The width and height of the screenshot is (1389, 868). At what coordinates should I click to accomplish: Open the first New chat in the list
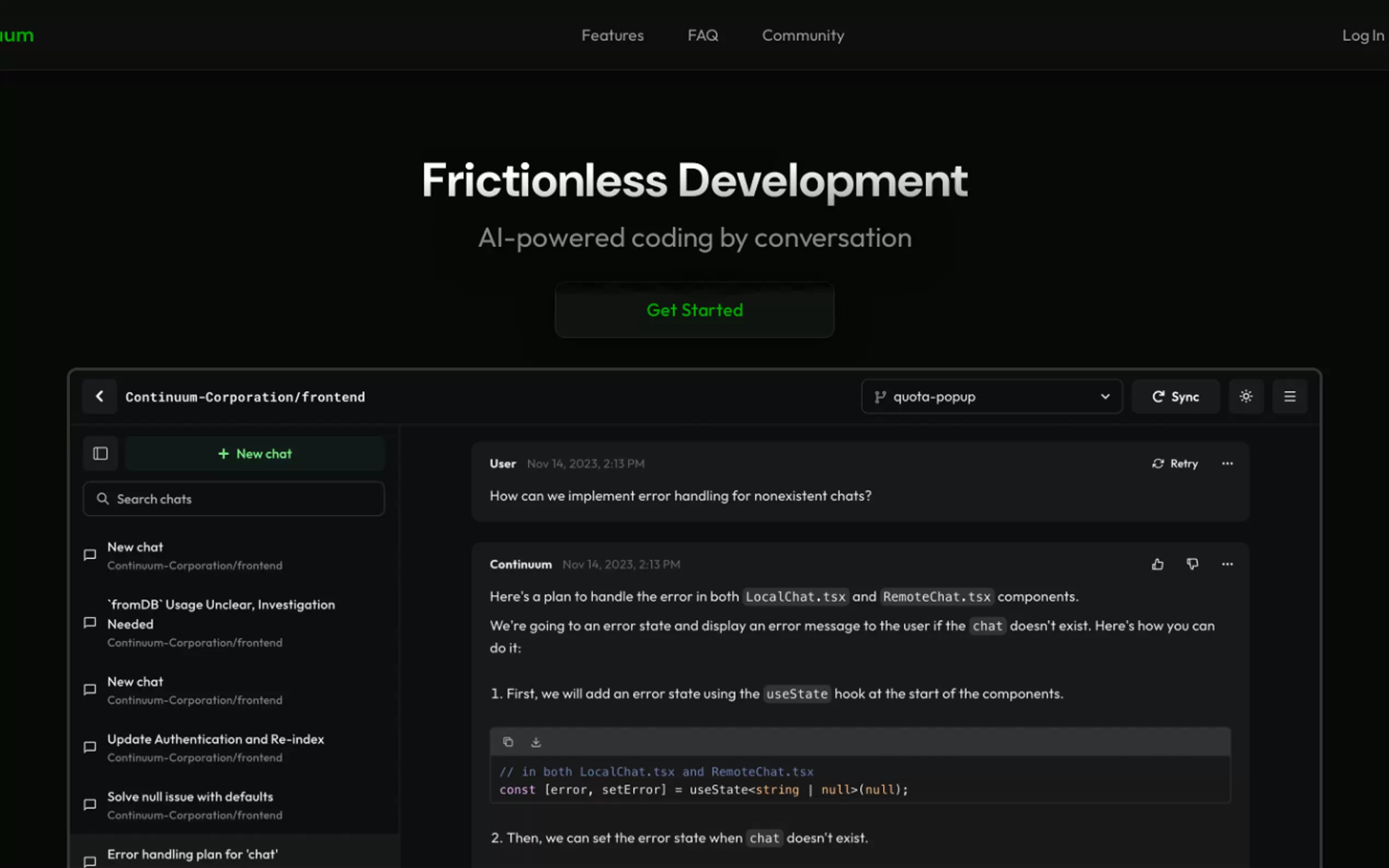234,555
